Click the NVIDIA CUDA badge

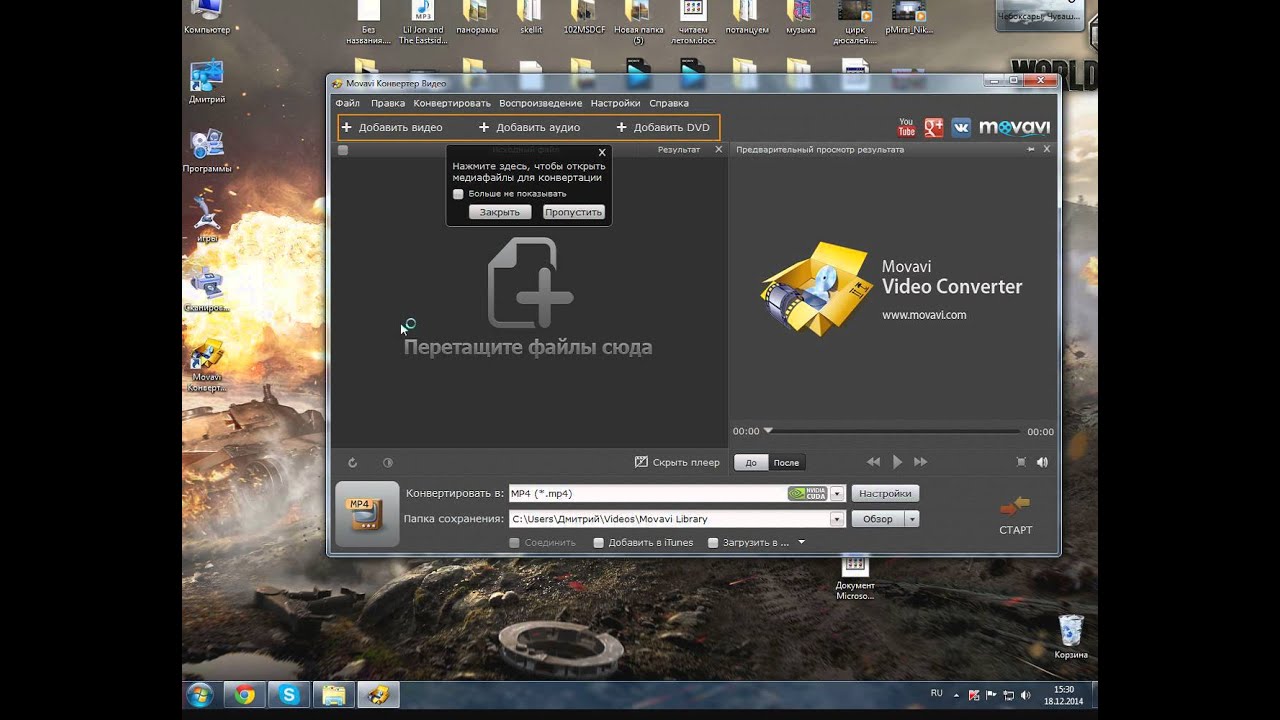[808, 493]
